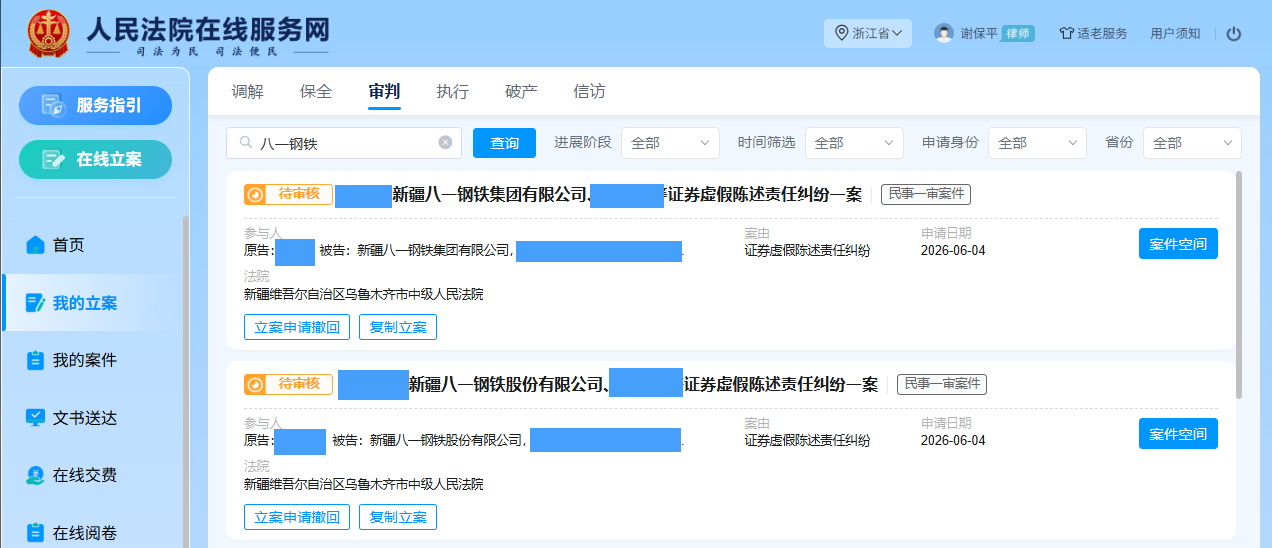Click the 服务指引 document icon
Image resolution: width=1272 pixels, height=548 pixels.
[54, 105]
